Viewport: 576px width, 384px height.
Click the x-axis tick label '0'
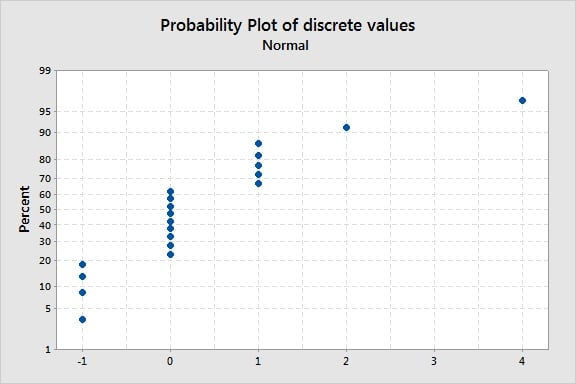click(x=170, y=361)
